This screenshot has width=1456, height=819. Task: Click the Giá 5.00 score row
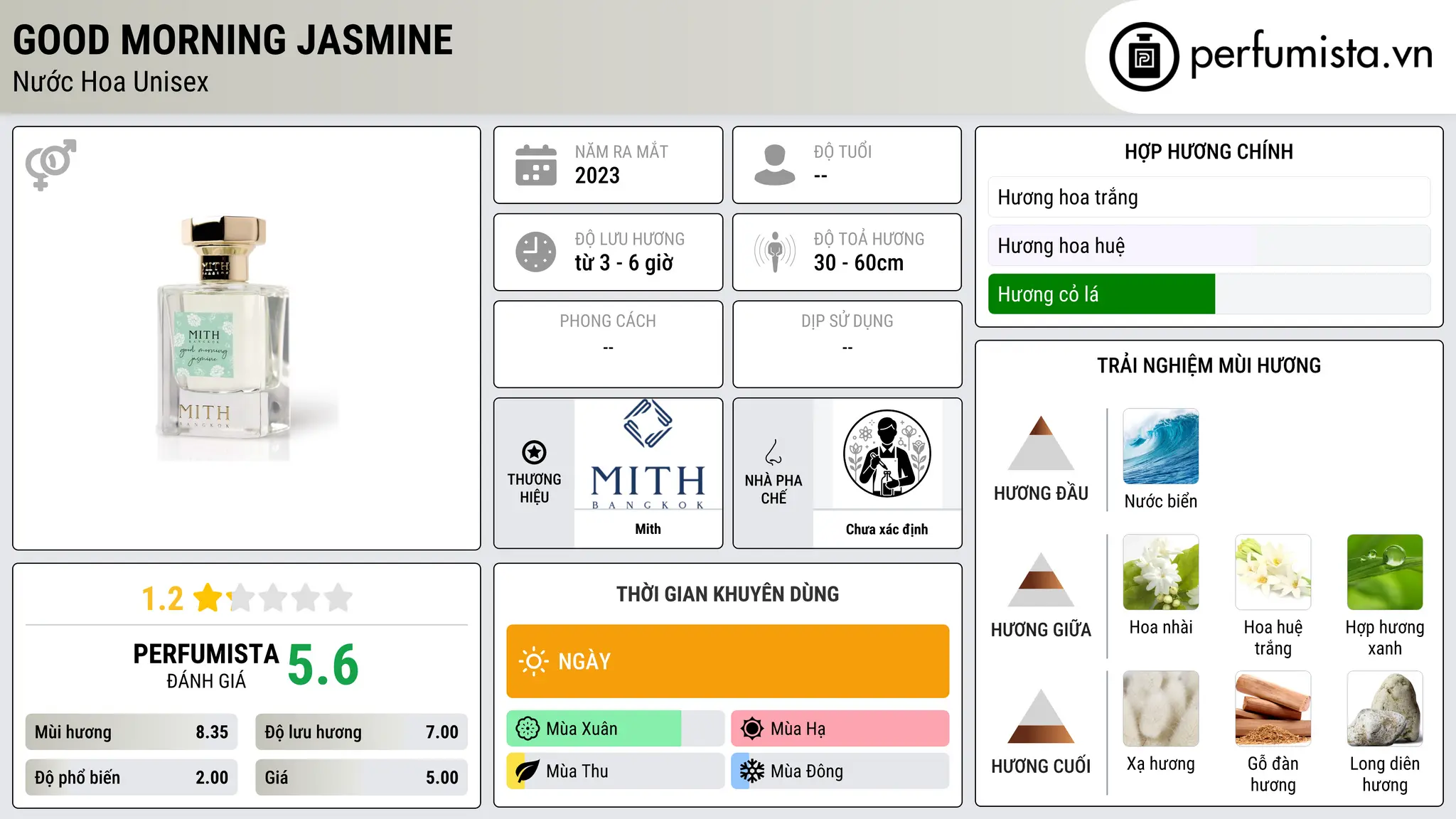[x=361, y=777]
